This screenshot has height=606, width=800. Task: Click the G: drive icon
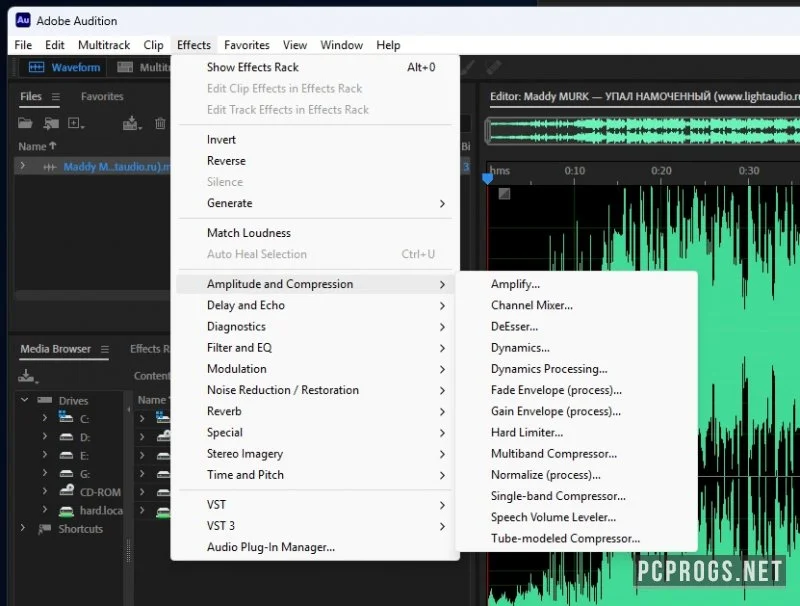click(66, 474)
